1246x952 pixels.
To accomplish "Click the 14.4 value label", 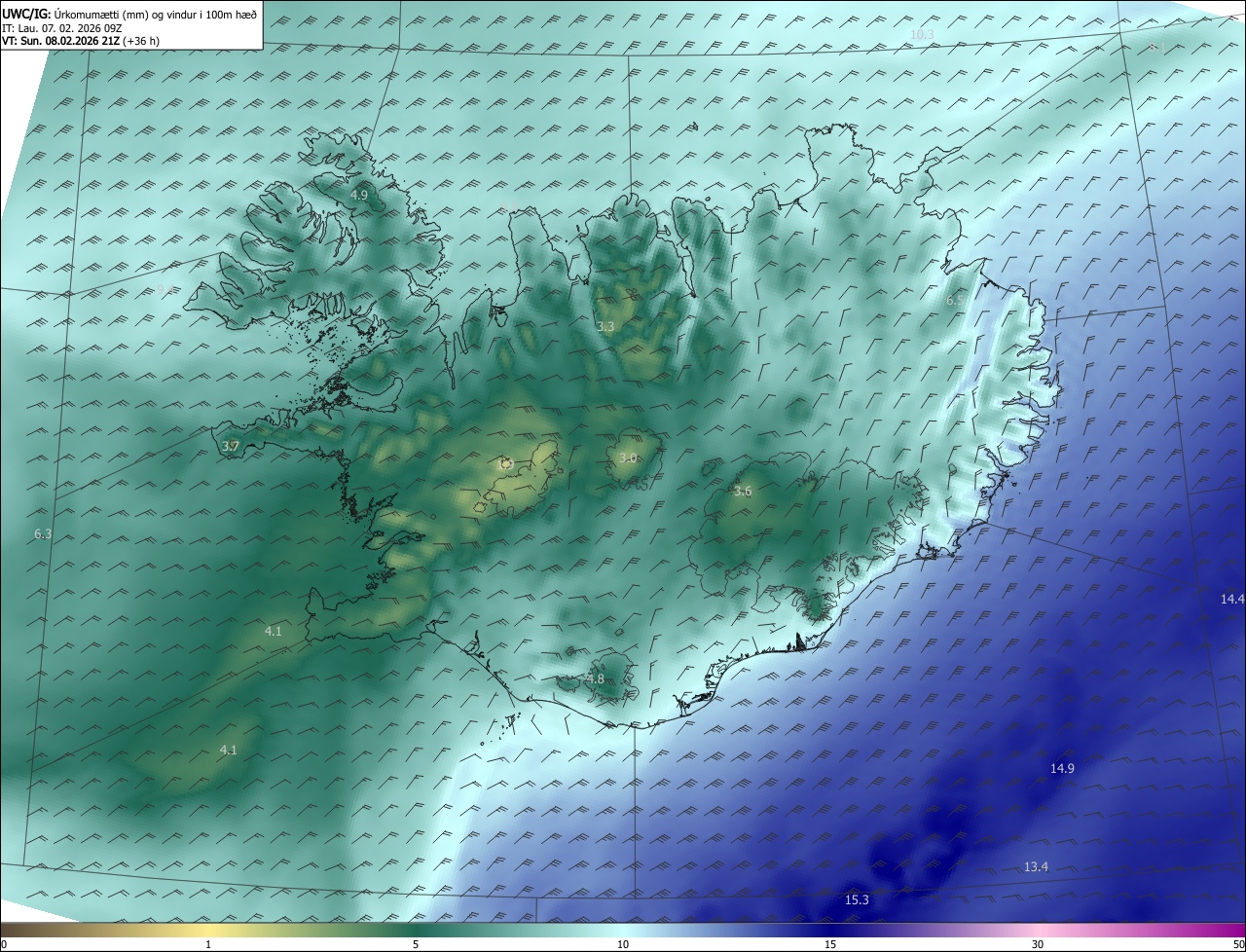I will [1232, 599].
